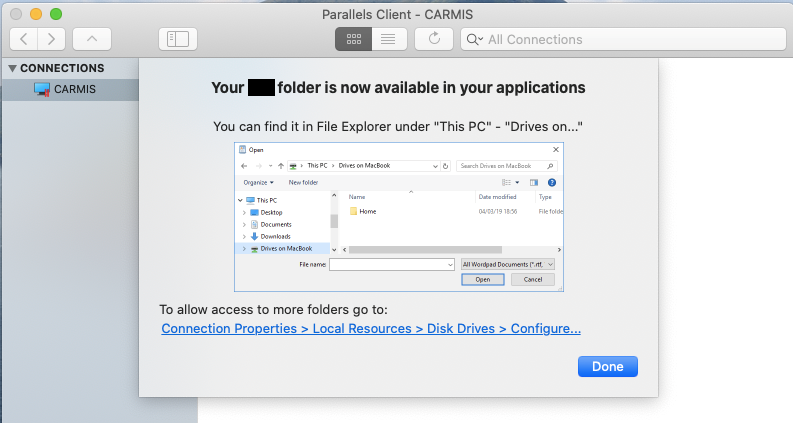
Task: Click Drives on MacBook in preview tree
Action: pyautogui.click(x=286, y=248)
